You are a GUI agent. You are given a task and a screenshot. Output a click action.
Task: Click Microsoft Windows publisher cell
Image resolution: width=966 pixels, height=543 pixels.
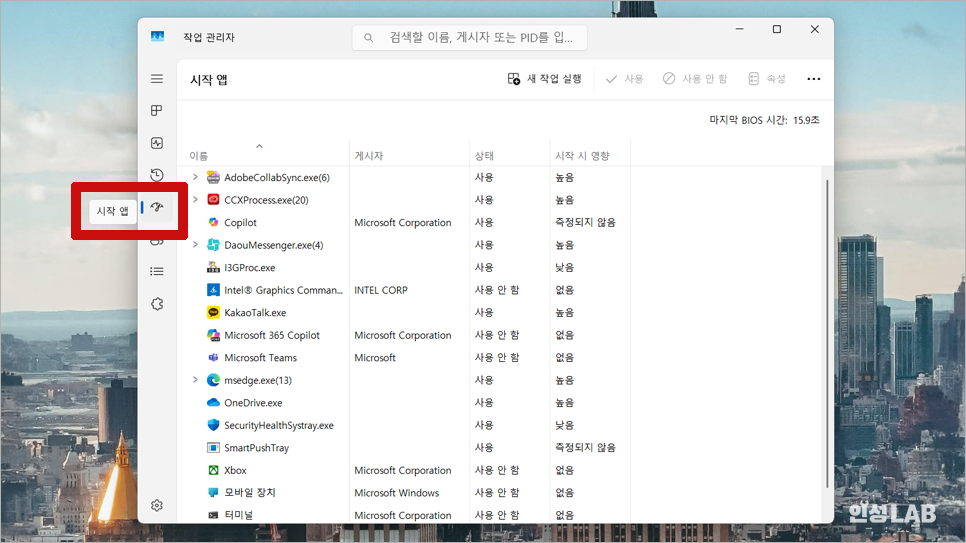pos(397,492)
